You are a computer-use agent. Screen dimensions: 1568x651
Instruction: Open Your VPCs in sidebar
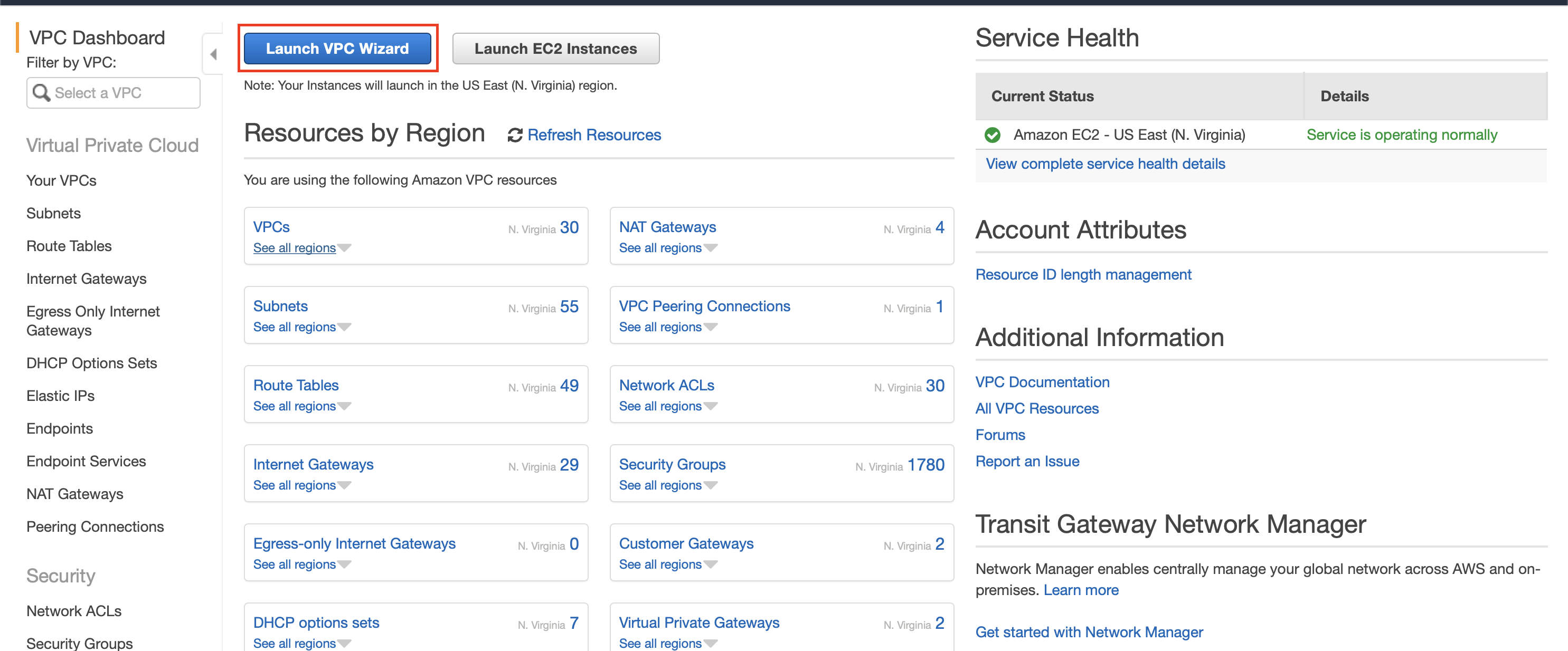tap(61, 181)
